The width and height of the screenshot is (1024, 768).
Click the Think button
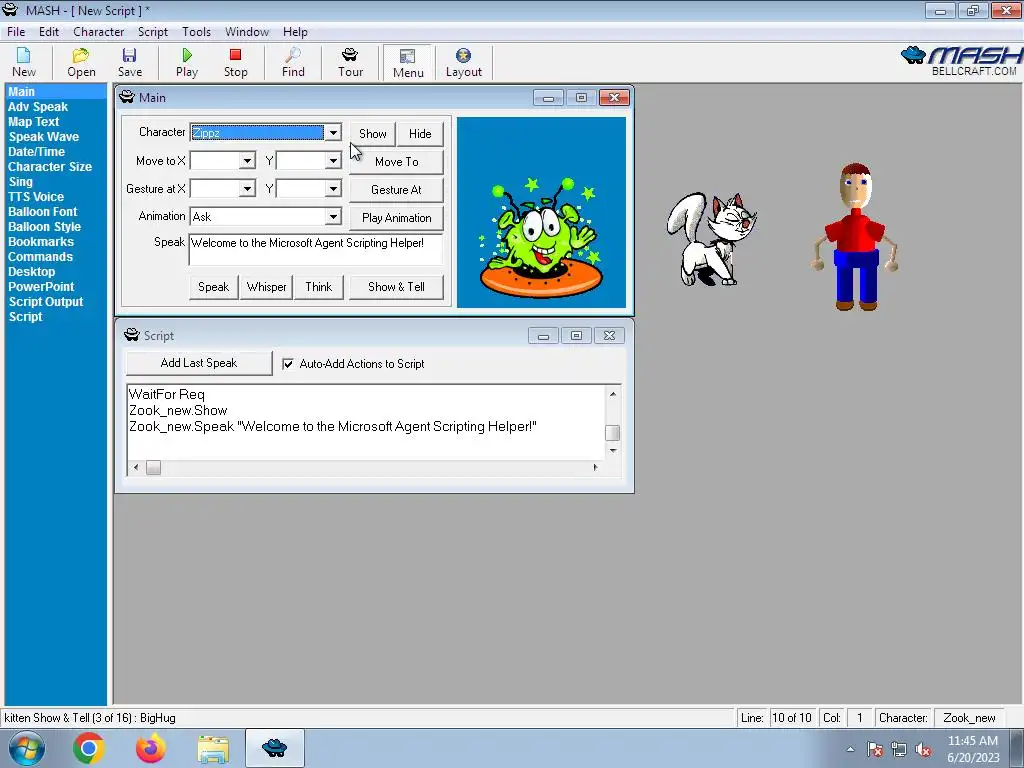319,287
